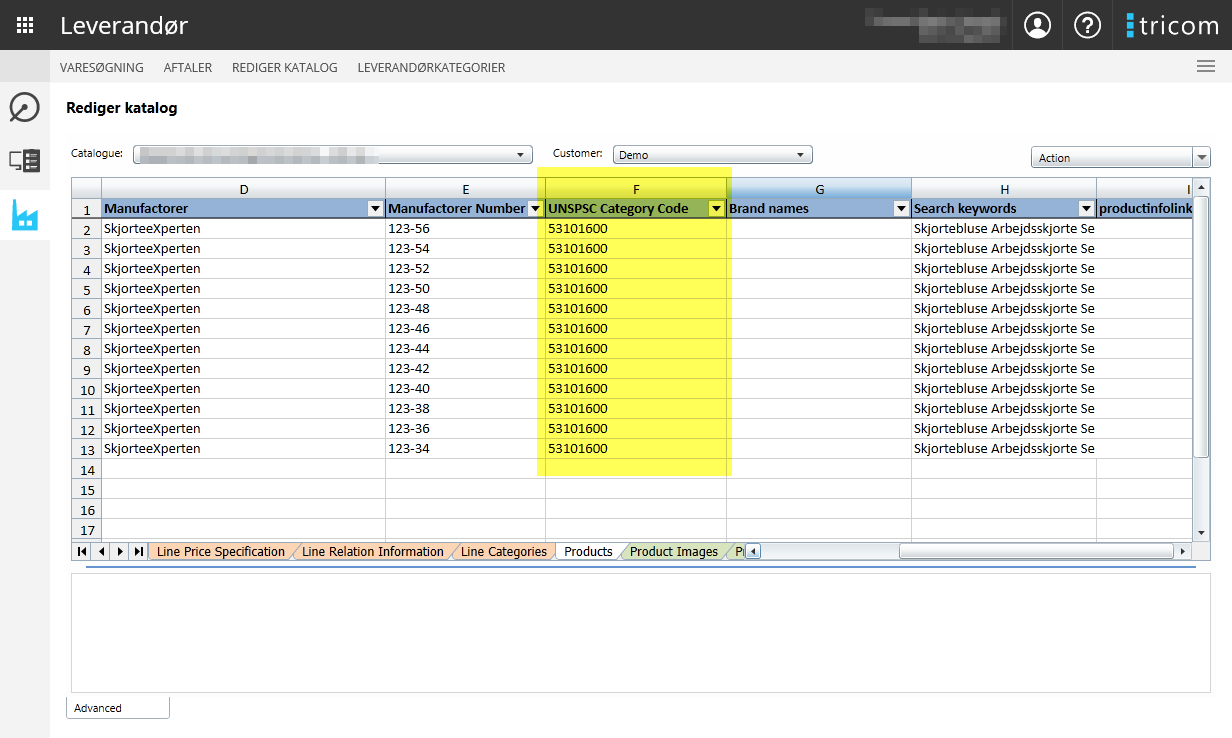Select column E header
This screenshot has width=1232, height=738.
click(x=466, y=189)
